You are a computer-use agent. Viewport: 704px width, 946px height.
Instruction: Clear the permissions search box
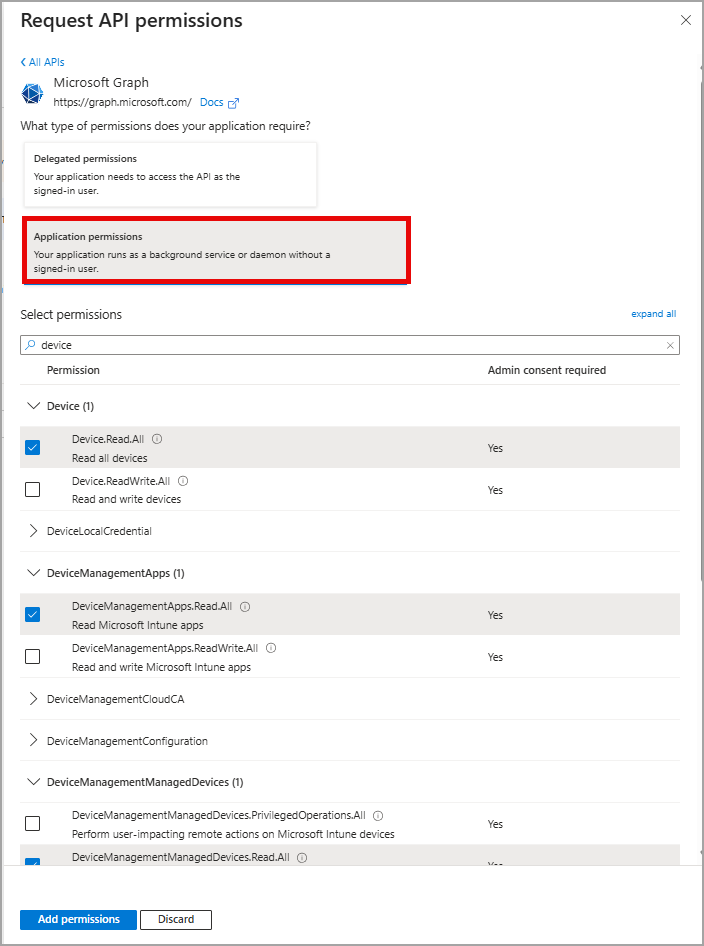click(x=670, y=345)
